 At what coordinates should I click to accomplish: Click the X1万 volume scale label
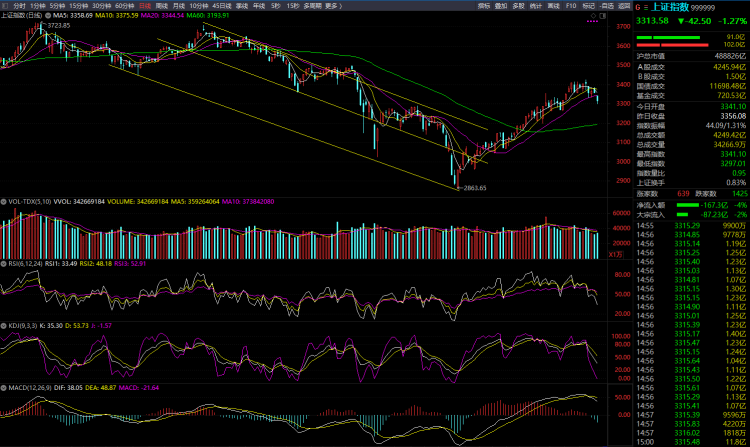click(616, 255)
